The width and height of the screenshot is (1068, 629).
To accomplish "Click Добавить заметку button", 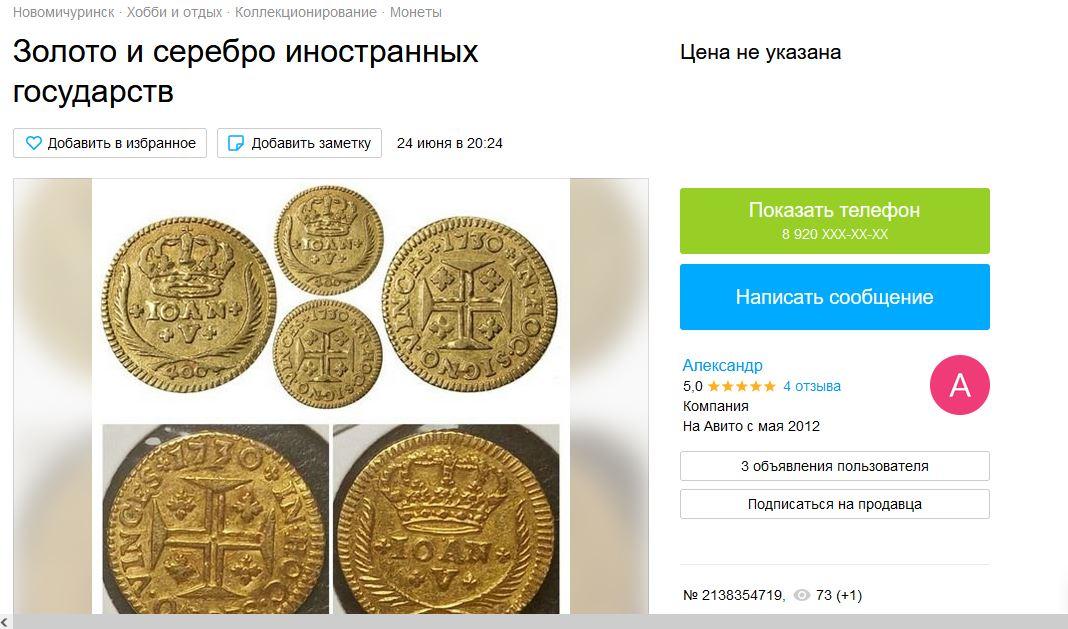I will (300, 143).
